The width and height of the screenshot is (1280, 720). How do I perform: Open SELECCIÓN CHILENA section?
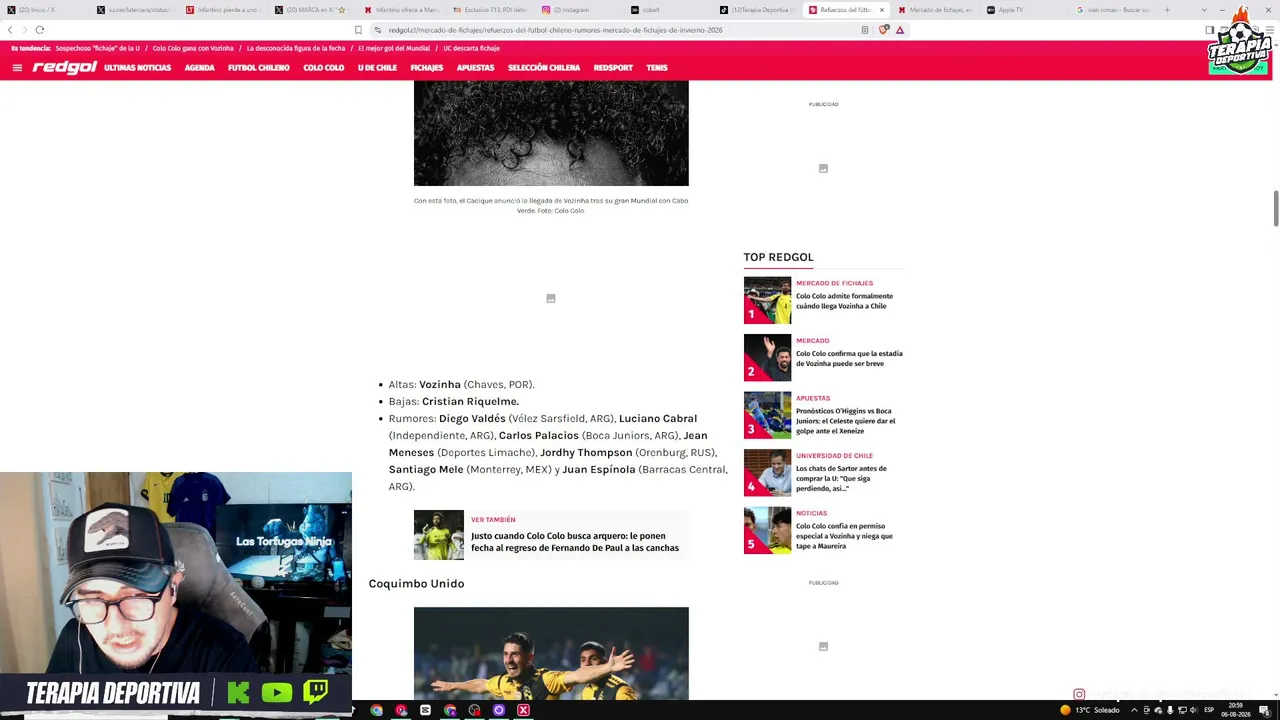coord(544,68)
